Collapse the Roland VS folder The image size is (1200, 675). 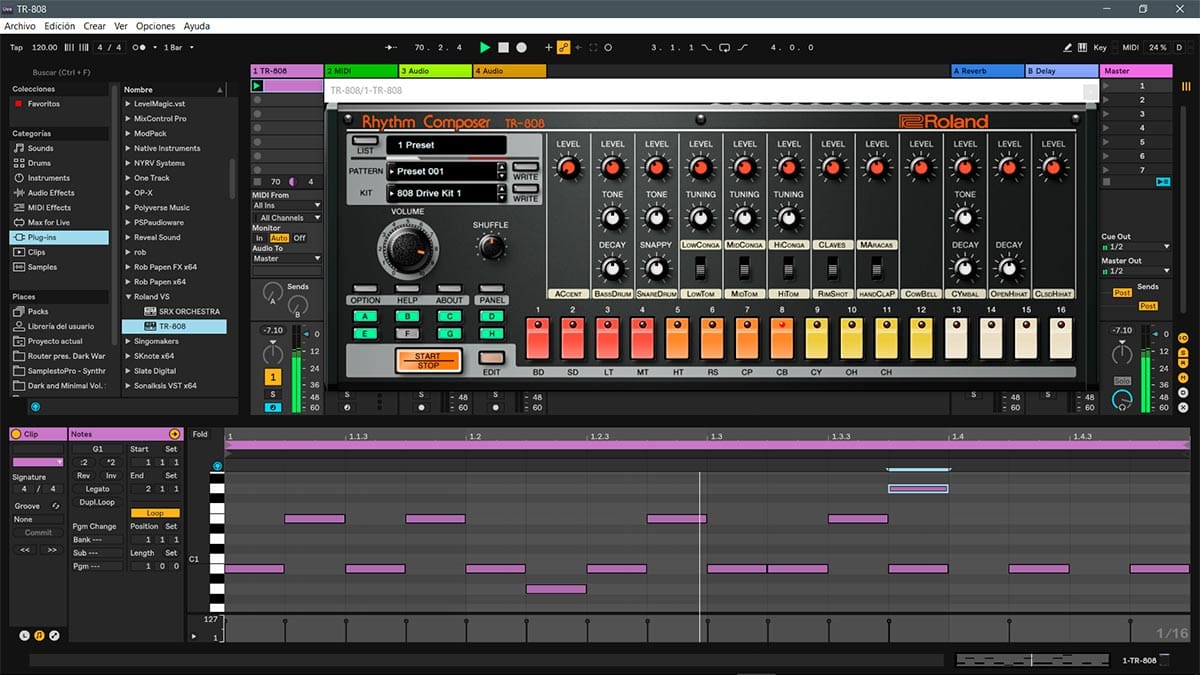[x=128, y=297]
